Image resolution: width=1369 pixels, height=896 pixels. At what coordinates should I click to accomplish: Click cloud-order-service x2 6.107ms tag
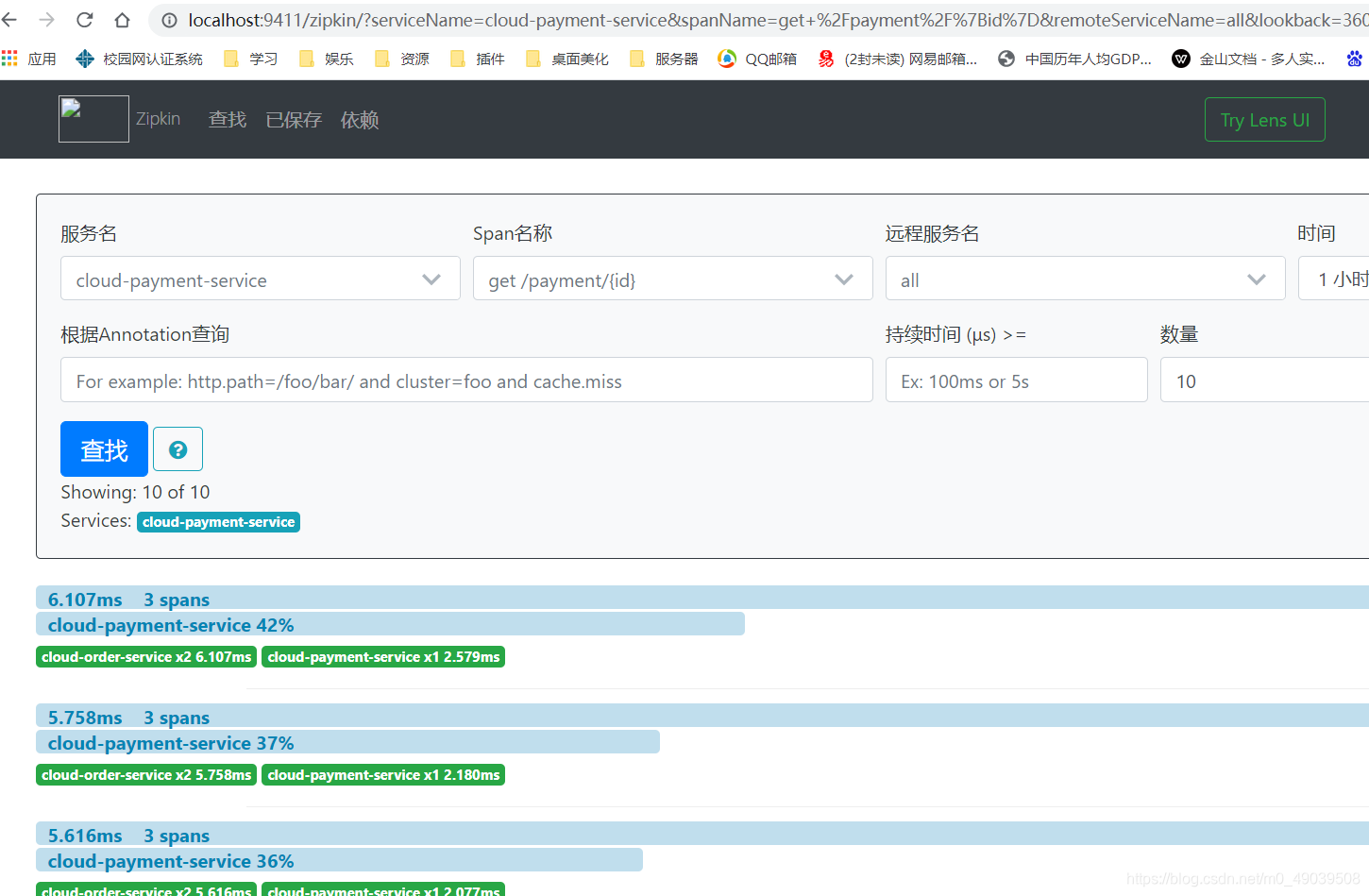coord(146,657)
